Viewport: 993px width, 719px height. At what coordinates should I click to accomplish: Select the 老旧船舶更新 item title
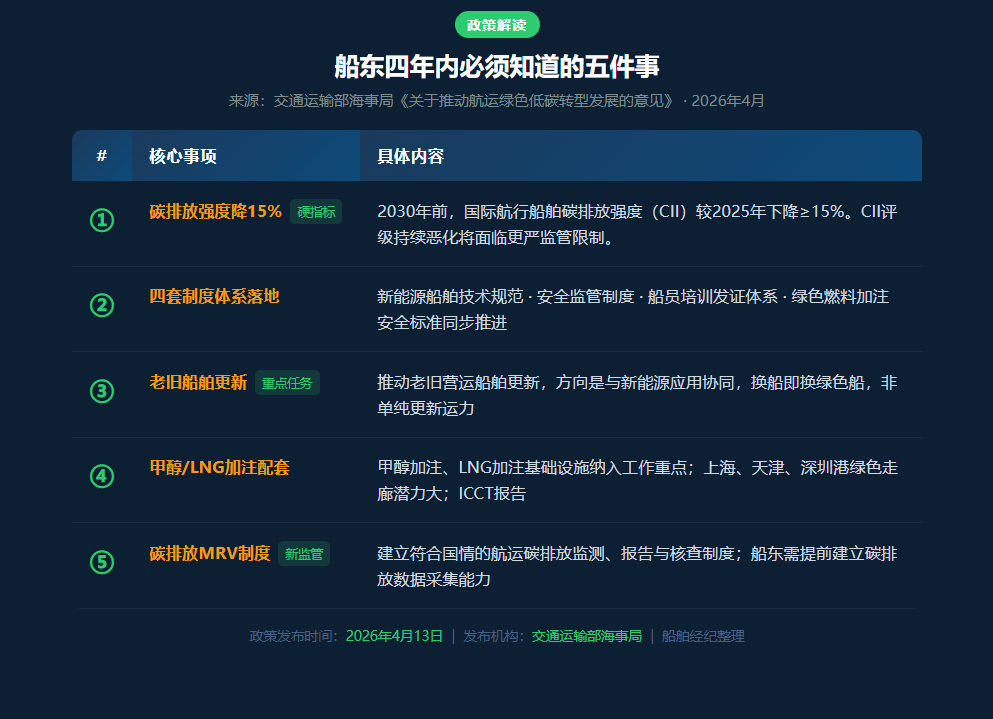(x=198, y=382)
